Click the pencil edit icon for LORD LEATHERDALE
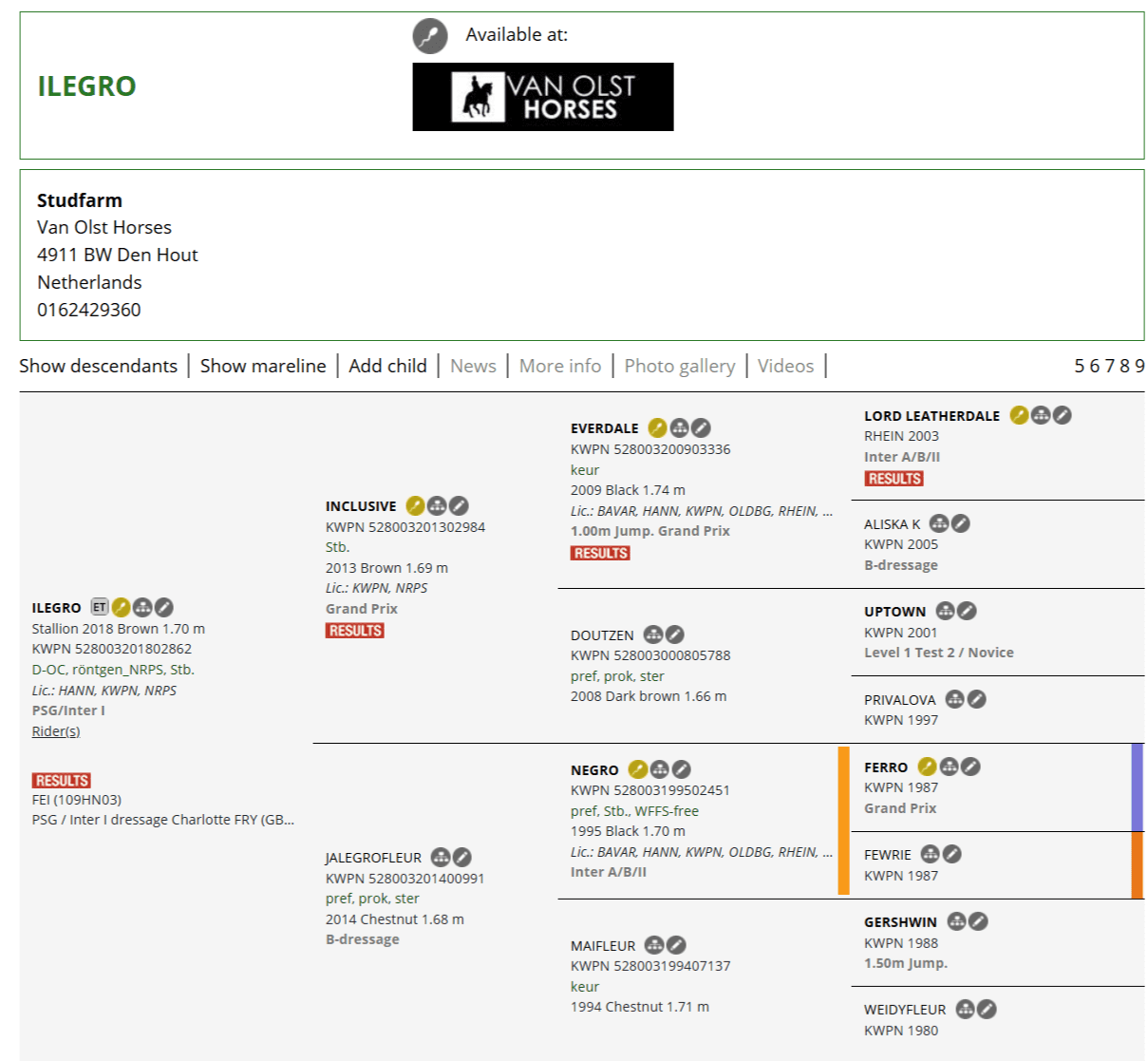 (x=1063, y=415)
